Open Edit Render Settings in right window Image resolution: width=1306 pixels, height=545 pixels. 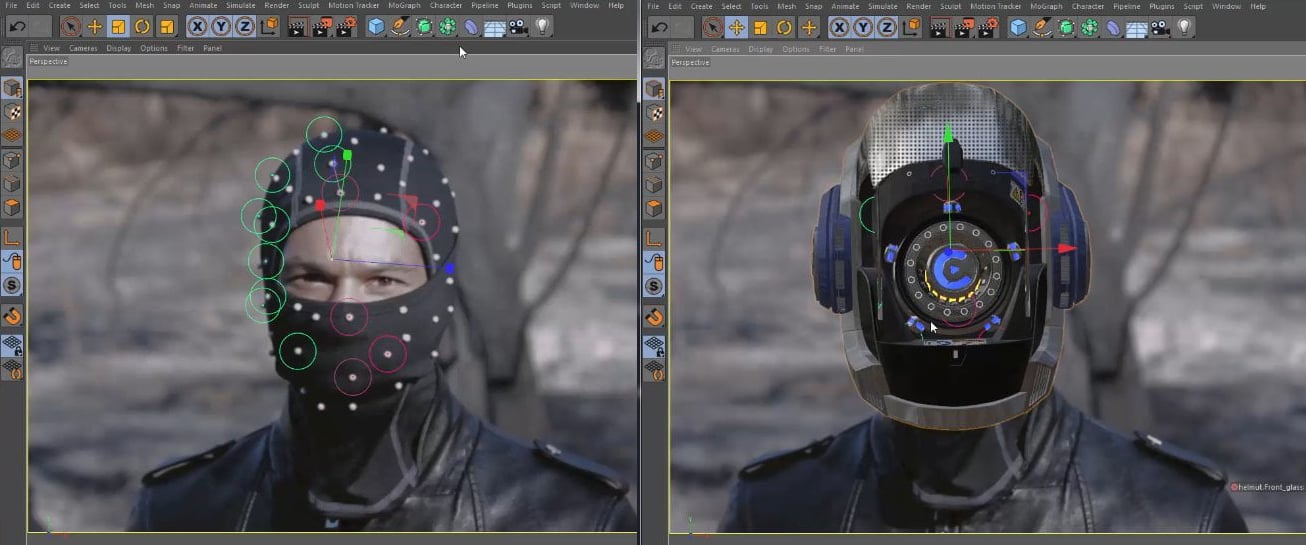[x=987, y=27]
